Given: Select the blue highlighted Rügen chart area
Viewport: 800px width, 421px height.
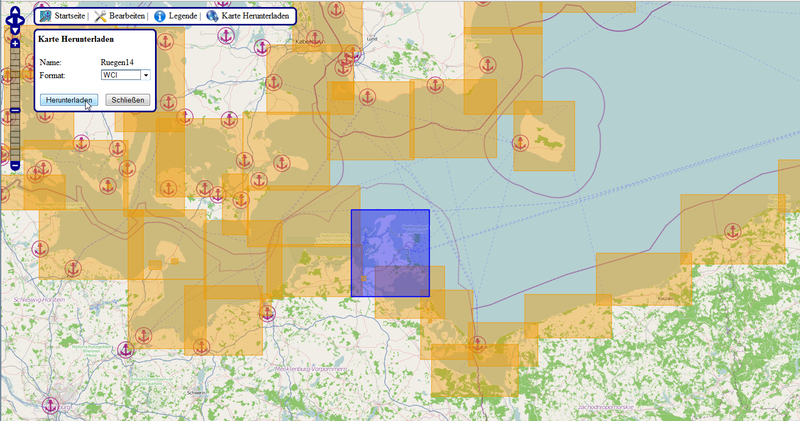Looking at the screenshot, I should click(x=390, y=252).
